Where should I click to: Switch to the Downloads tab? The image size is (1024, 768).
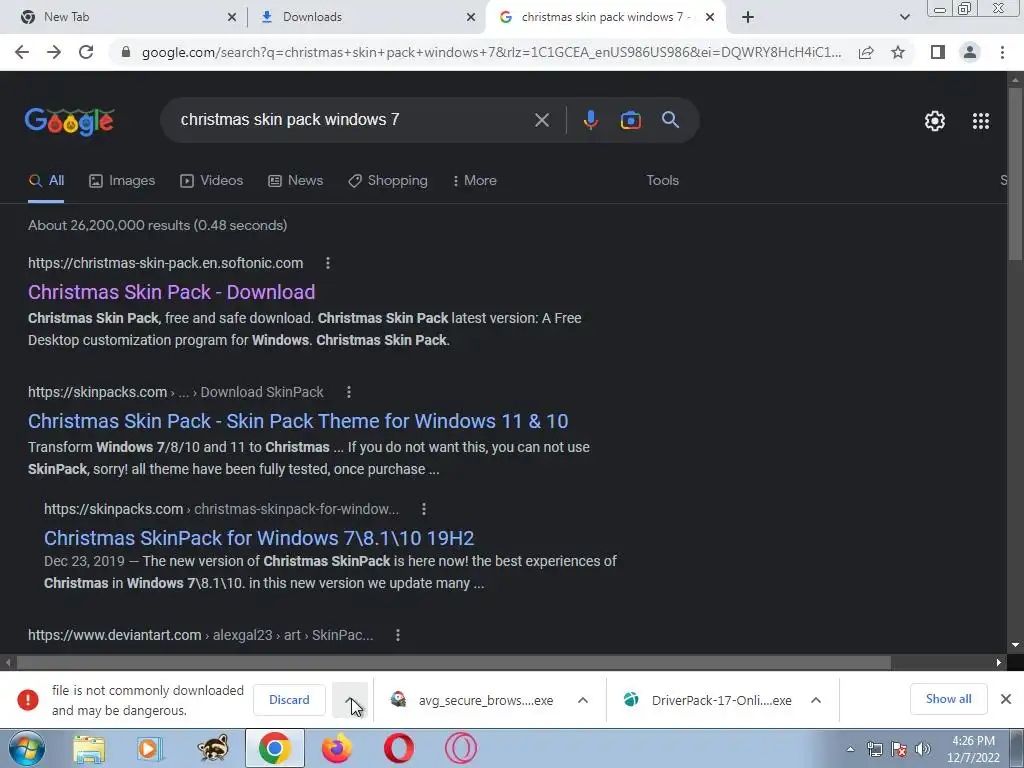pyautogui.click(x=366, y=17)
